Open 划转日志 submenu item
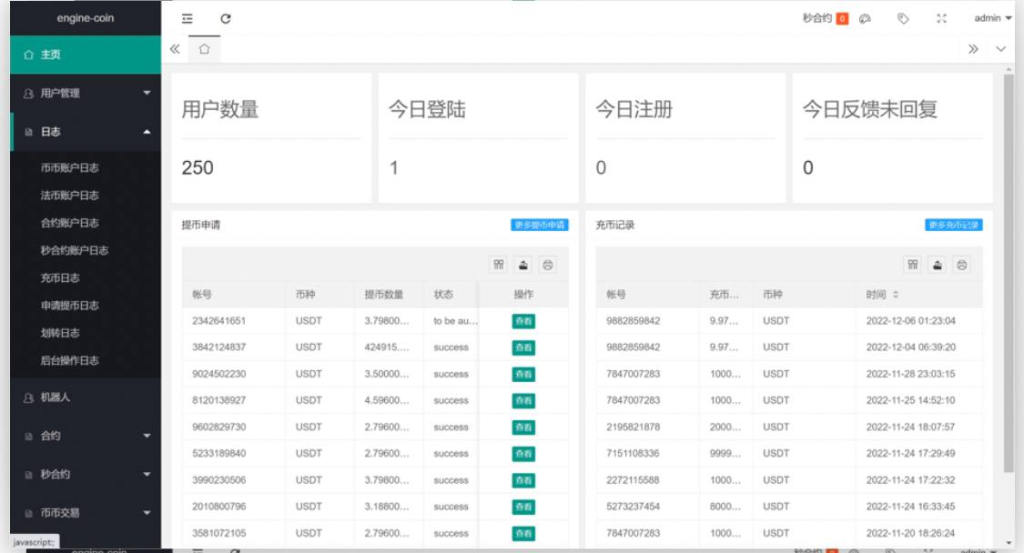This screenshot has width=1024, height=553. pos(60,333)
